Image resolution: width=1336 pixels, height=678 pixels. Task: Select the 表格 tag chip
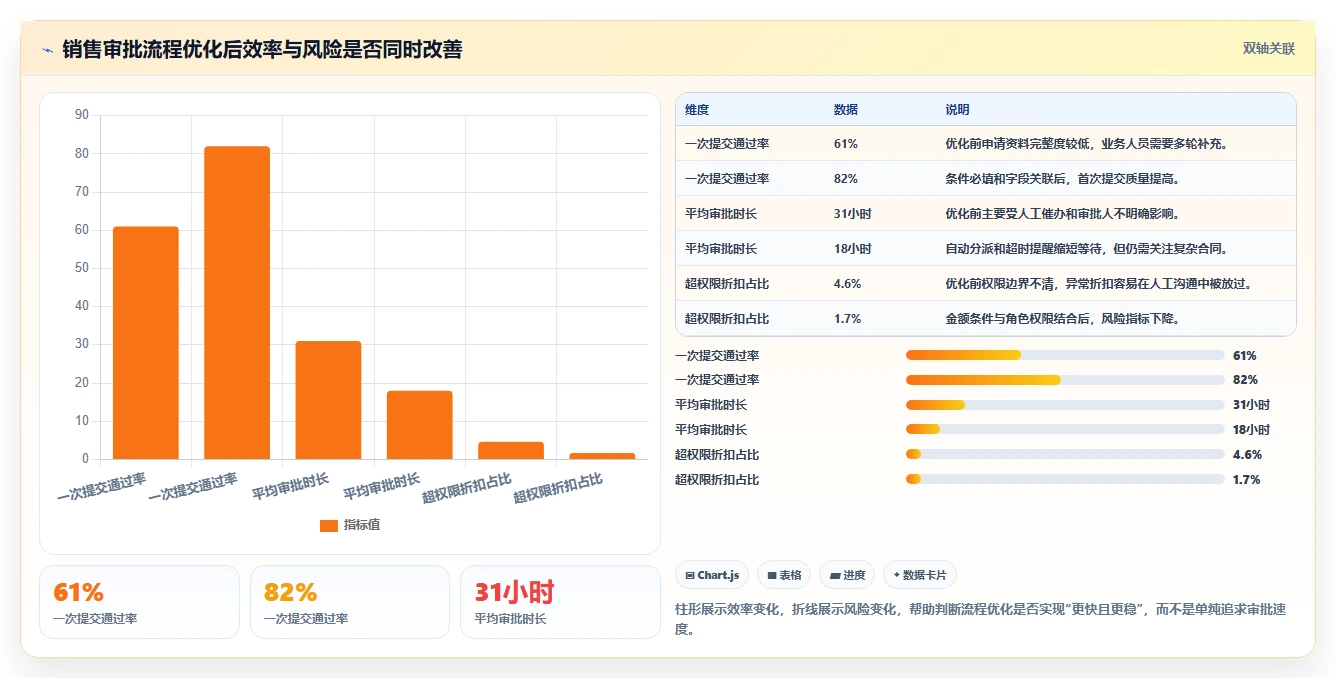tap(784, 575)
